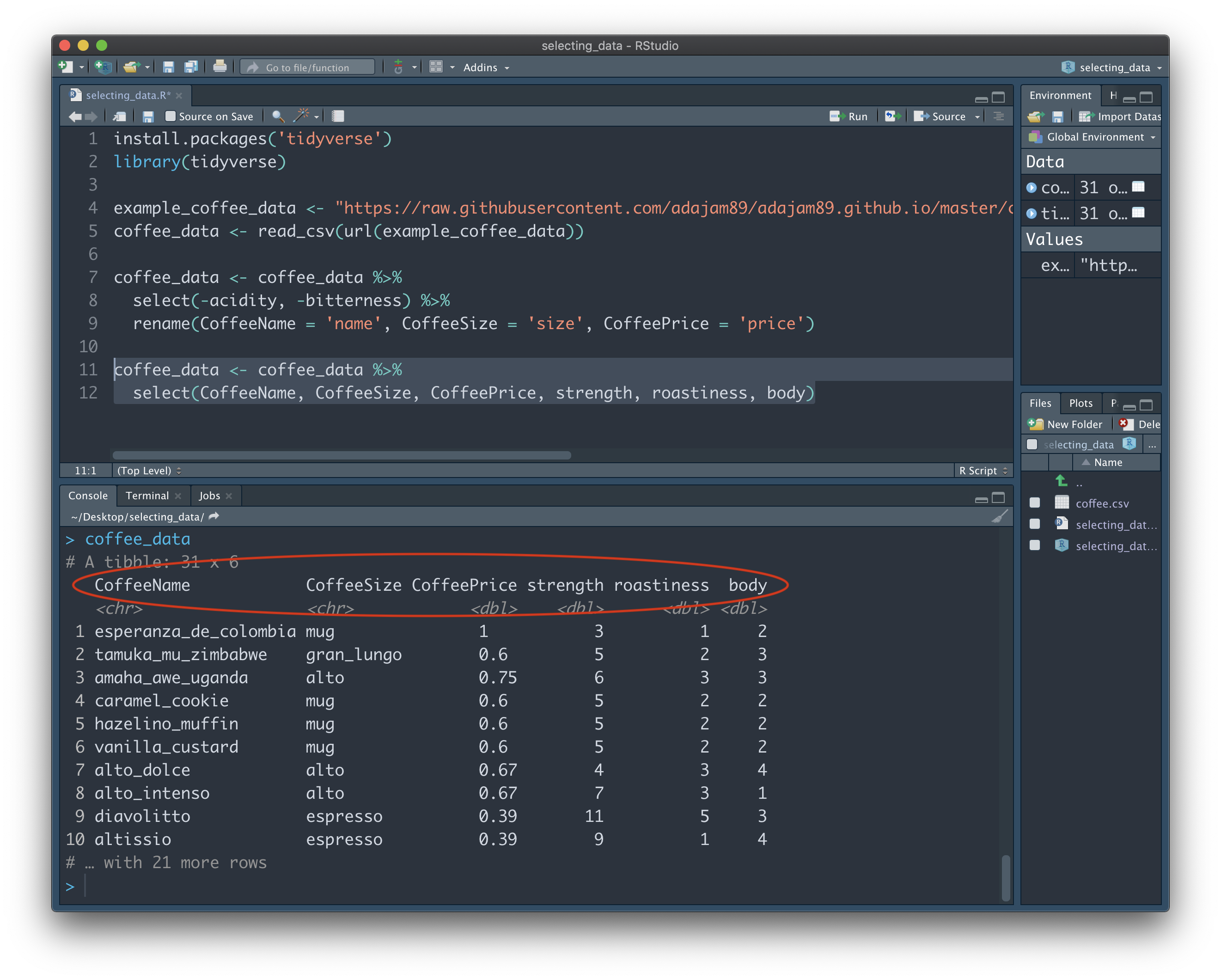This screenshot has height=980, width=1221.
Task: Tick the checkbox beside the Rproj file
Action: (1035, 545)
